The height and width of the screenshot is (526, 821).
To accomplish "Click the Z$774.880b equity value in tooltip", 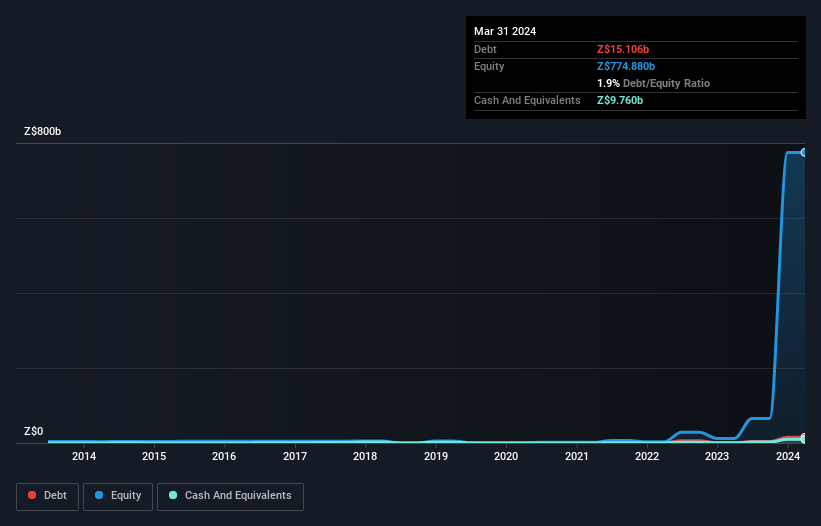I will point(626,66).
